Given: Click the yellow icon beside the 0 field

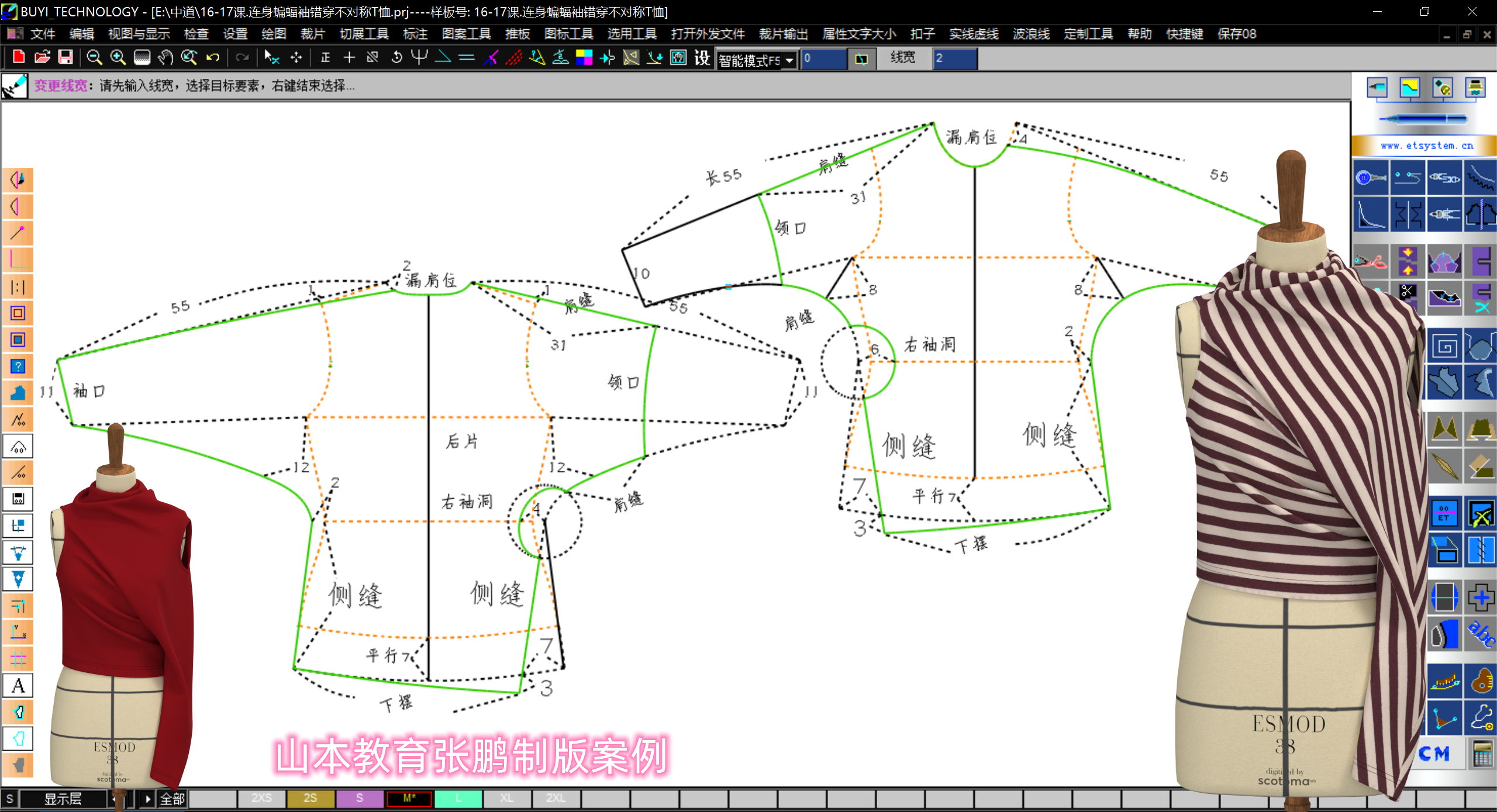Looking at the screenshot, I should (x=861, y=59).
